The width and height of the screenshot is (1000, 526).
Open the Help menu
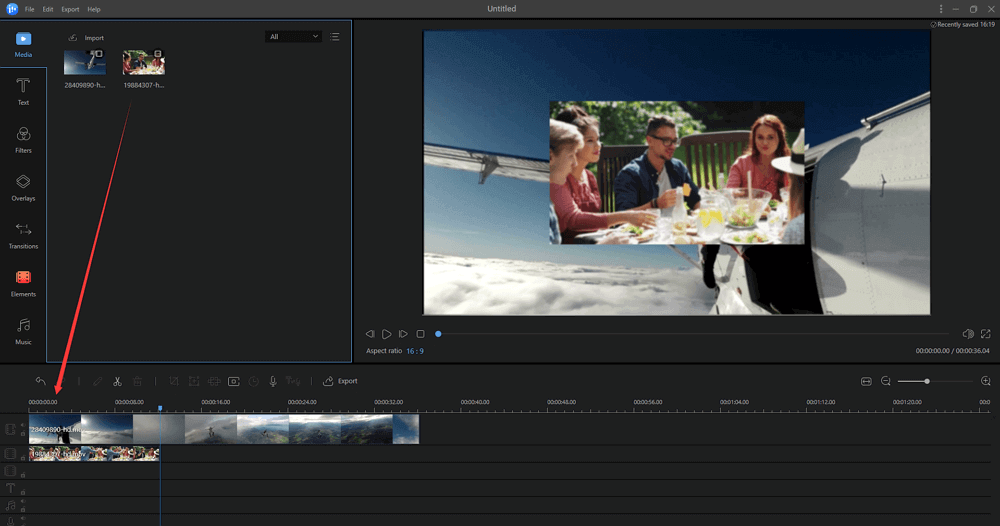(x=94, y=9)
